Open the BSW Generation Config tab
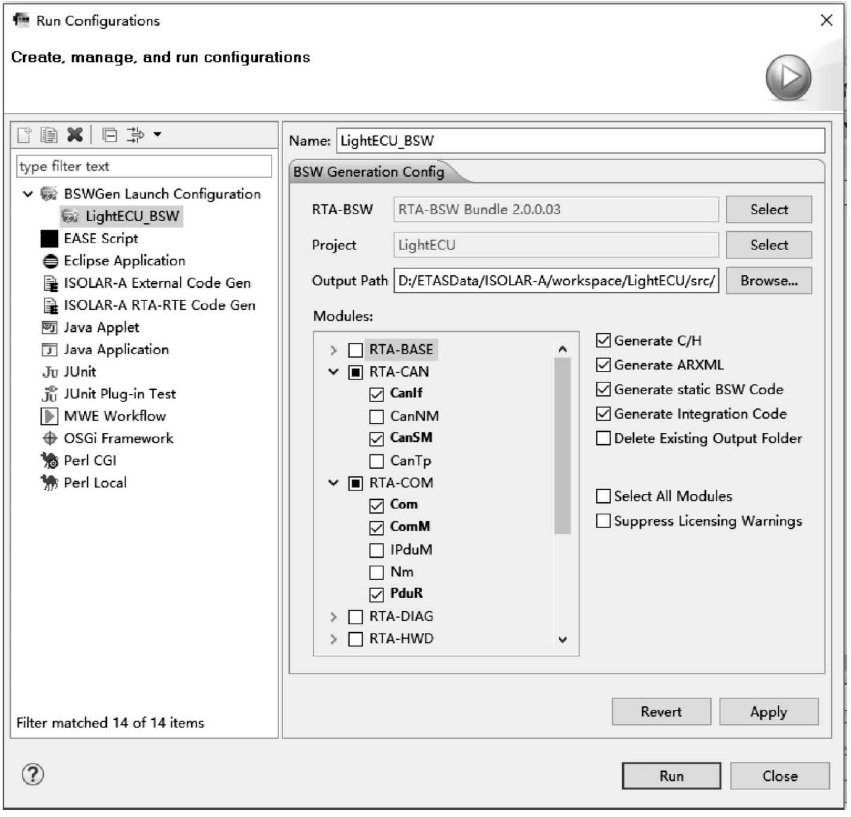The width and height of the screenshot is (851, 817). 369,173
